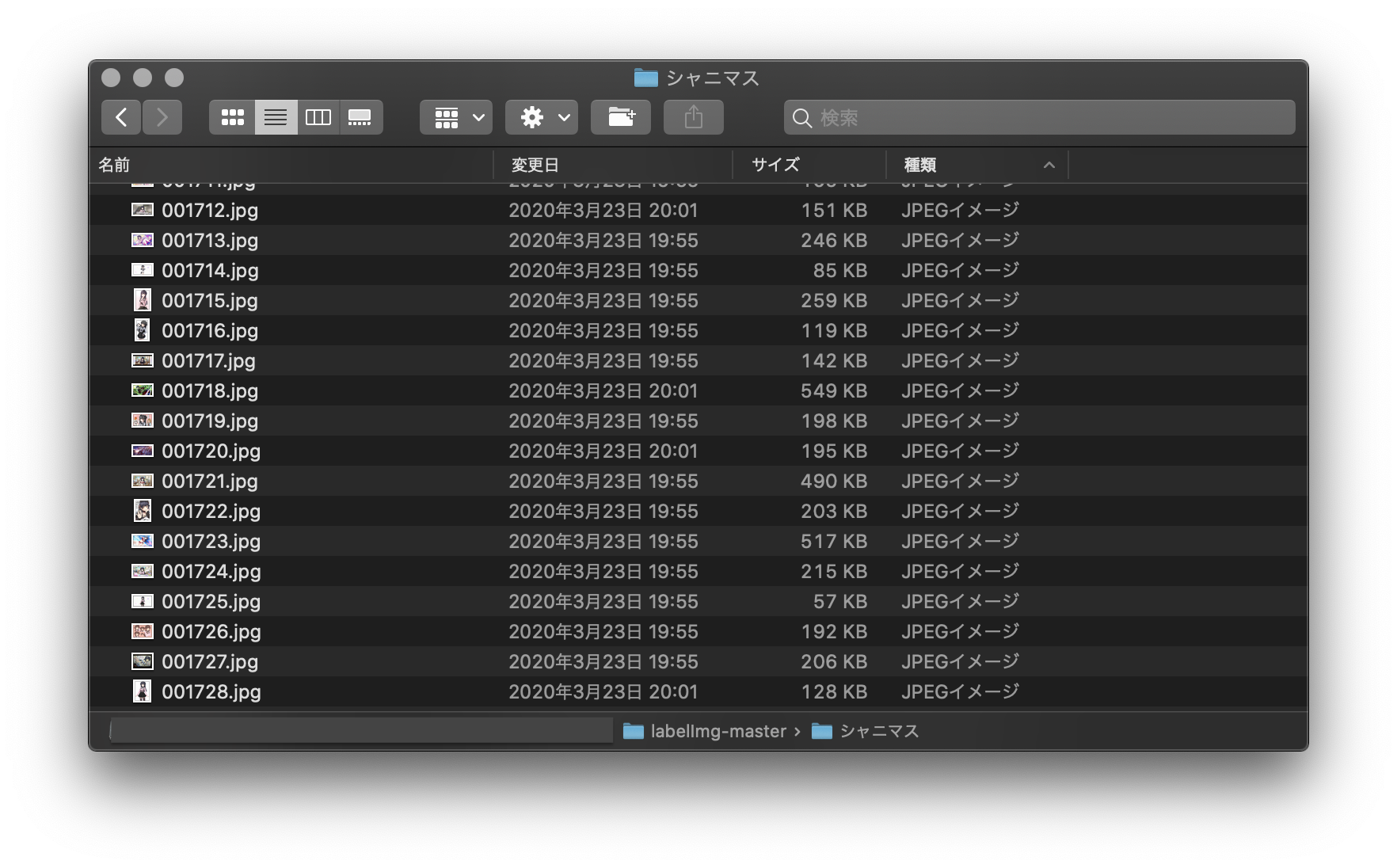Select file 001721.jpg

click(x=210, y=481)
